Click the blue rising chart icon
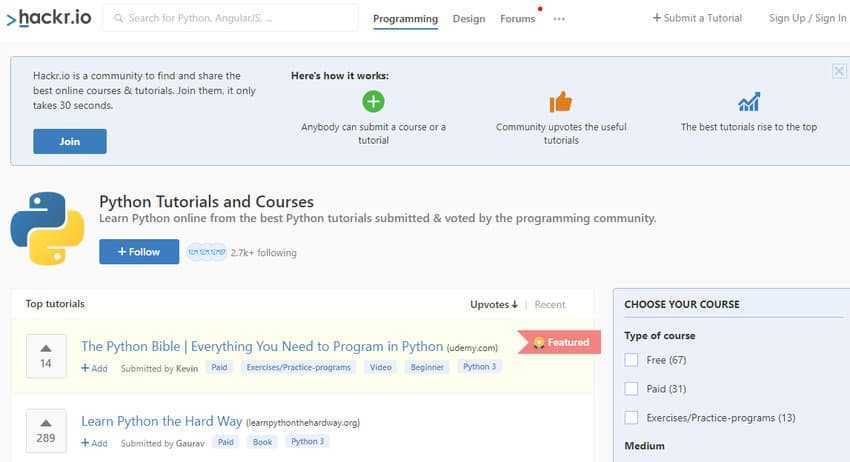Image resolution: width=850 pixels, height=462 pixels. pos(749,101)
